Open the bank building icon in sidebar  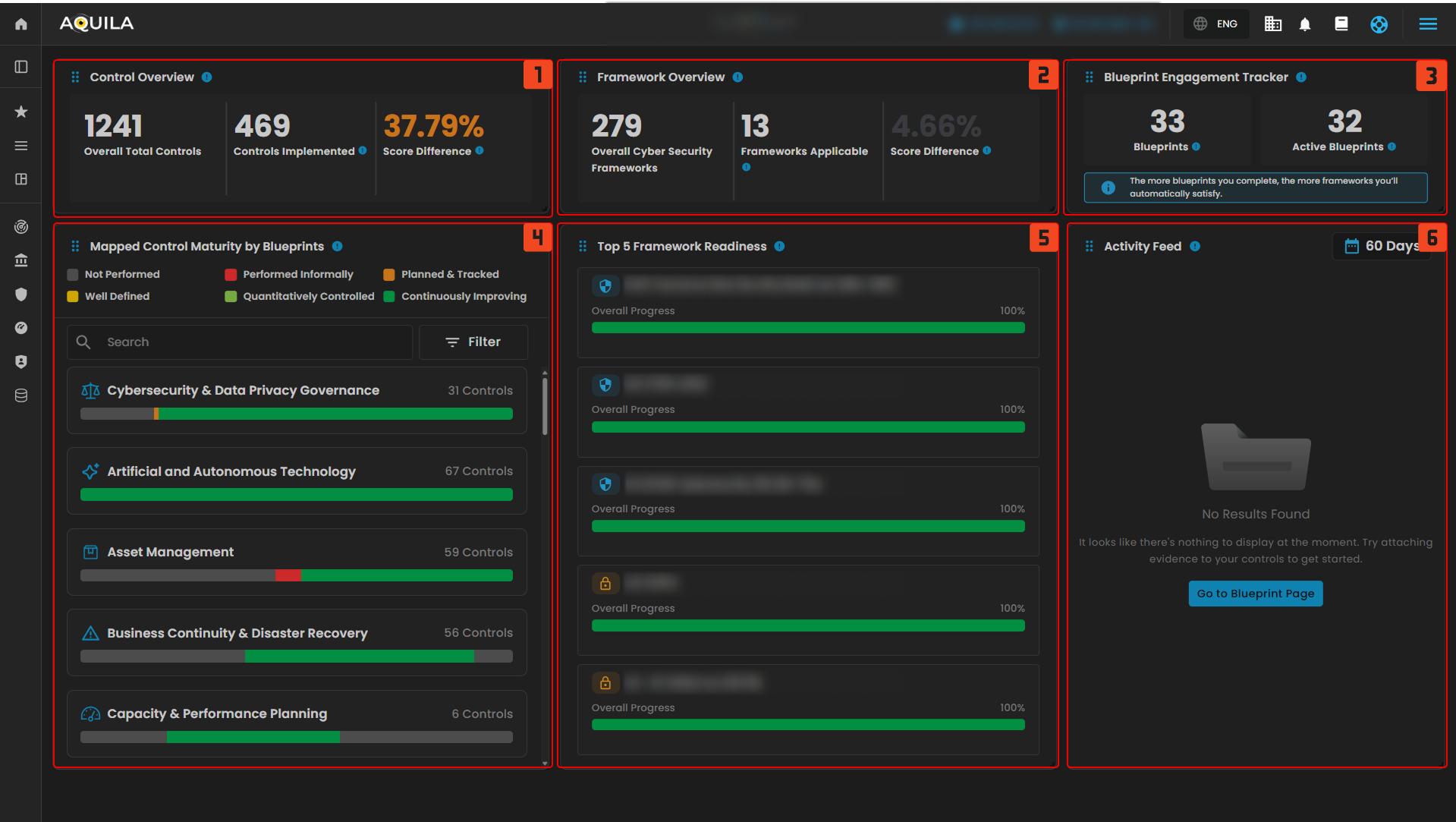coord(21,260)
